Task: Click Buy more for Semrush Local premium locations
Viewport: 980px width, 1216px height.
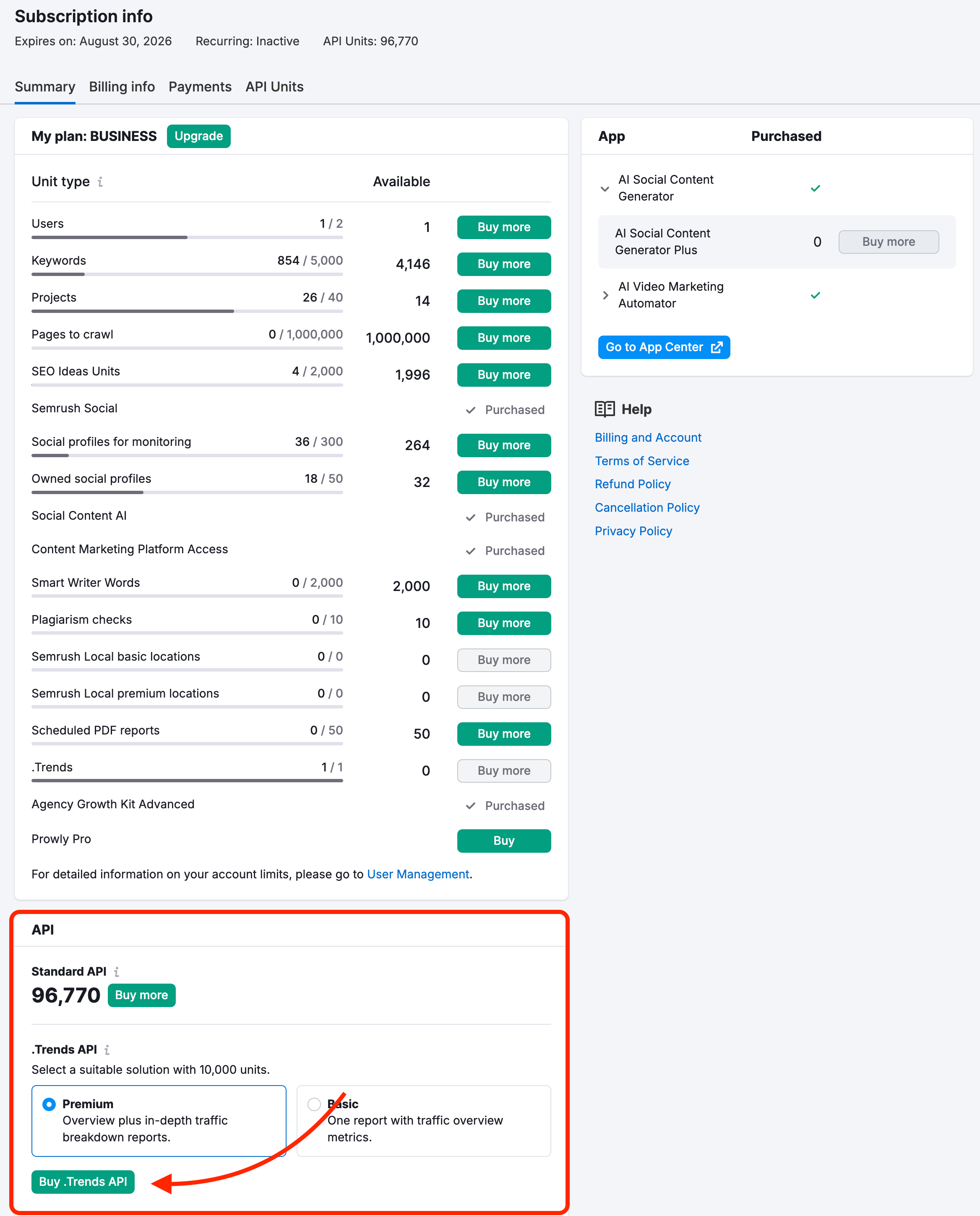Action: click(503, 697)
